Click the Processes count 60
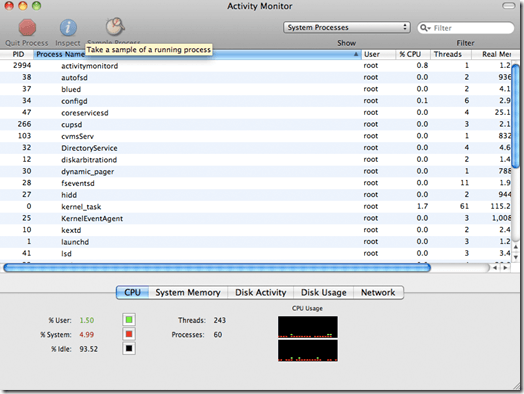 (218, 335)
